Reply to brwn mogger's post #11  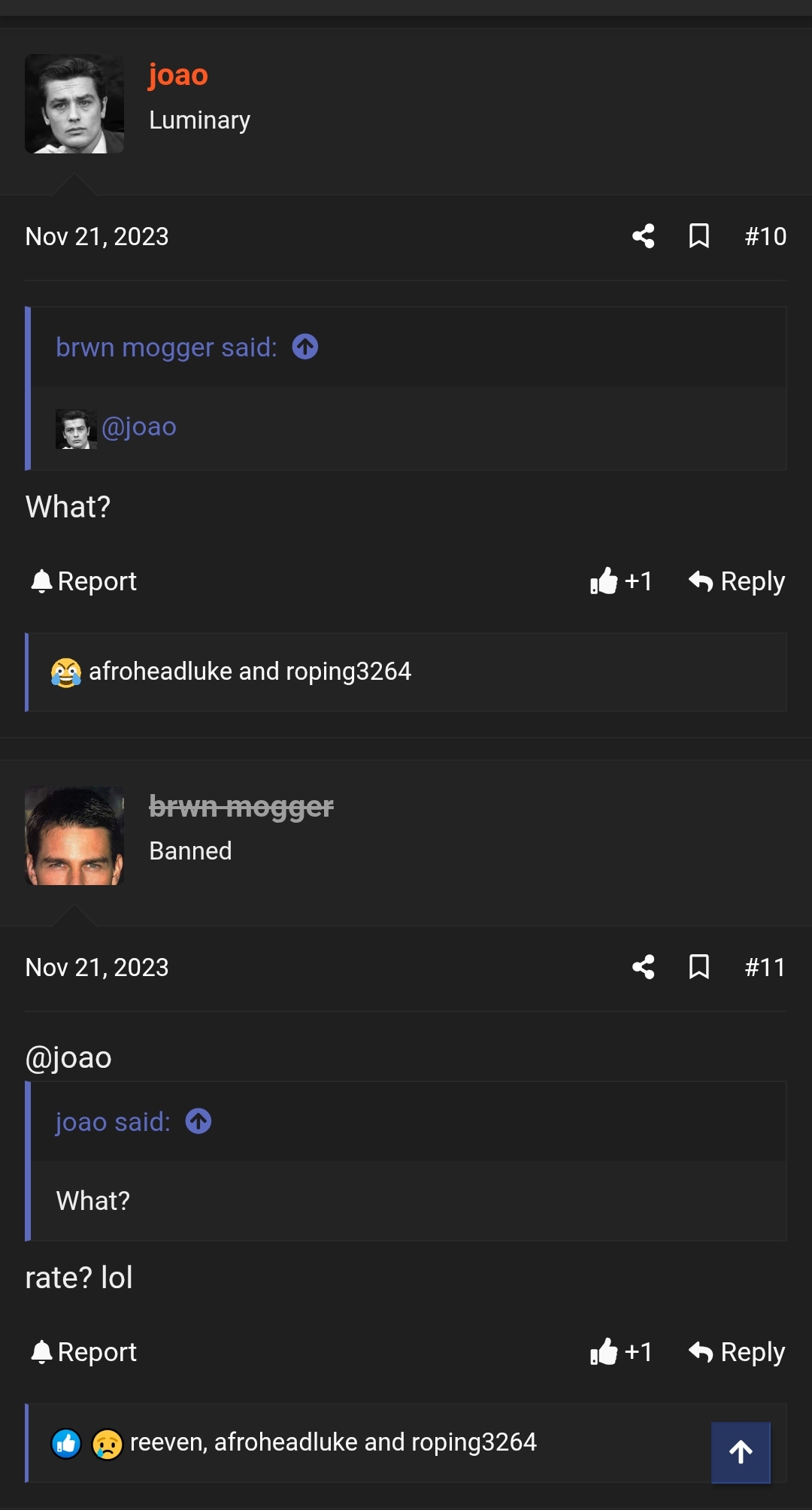(737, 1352)
